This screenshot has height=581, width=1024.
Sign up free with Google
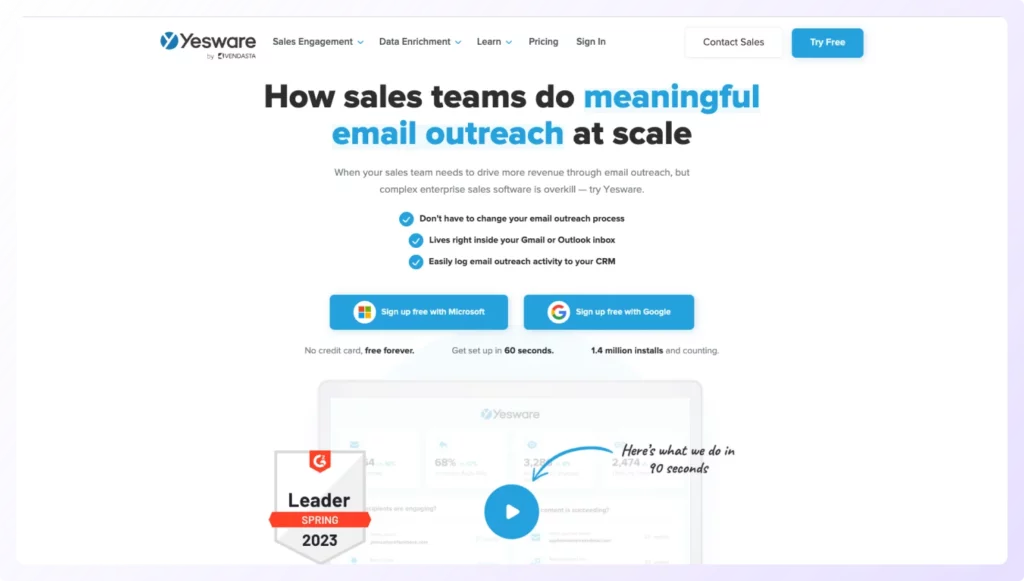point(609,312)
